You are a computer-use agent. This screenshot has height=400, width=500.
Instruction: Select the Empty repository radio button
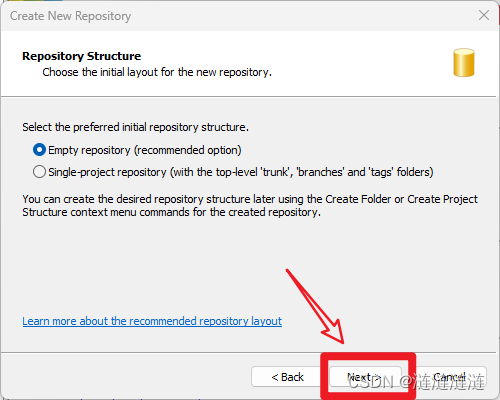[39, 150]
